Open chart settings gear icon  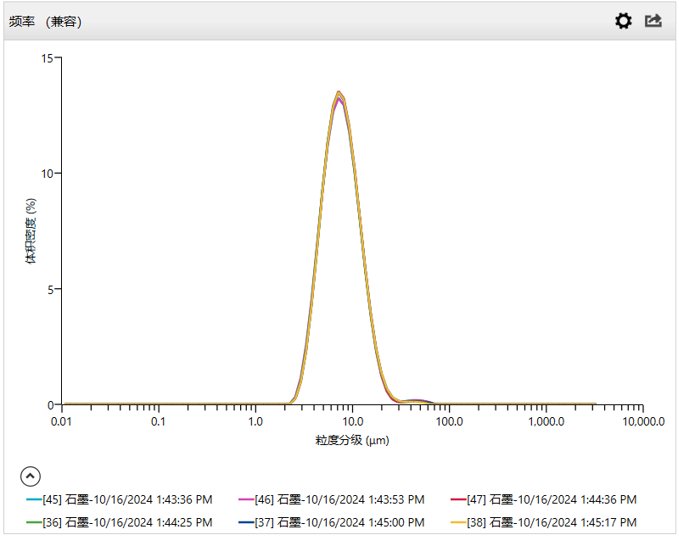click(x=623, y=21)
